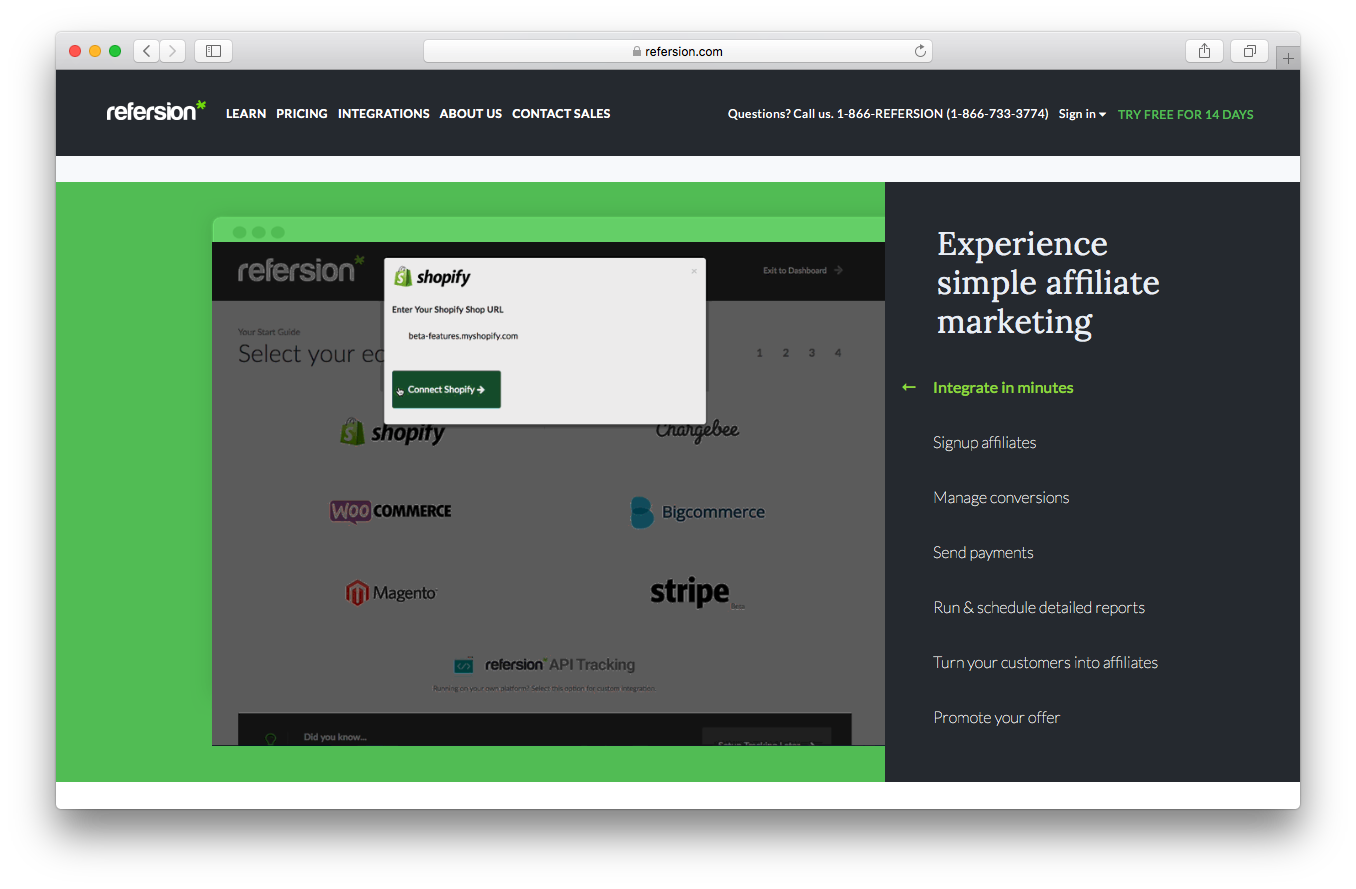This screenshot has width=1356, height=889.
Task: Click step 2 in the start guide
Action: 786,353
